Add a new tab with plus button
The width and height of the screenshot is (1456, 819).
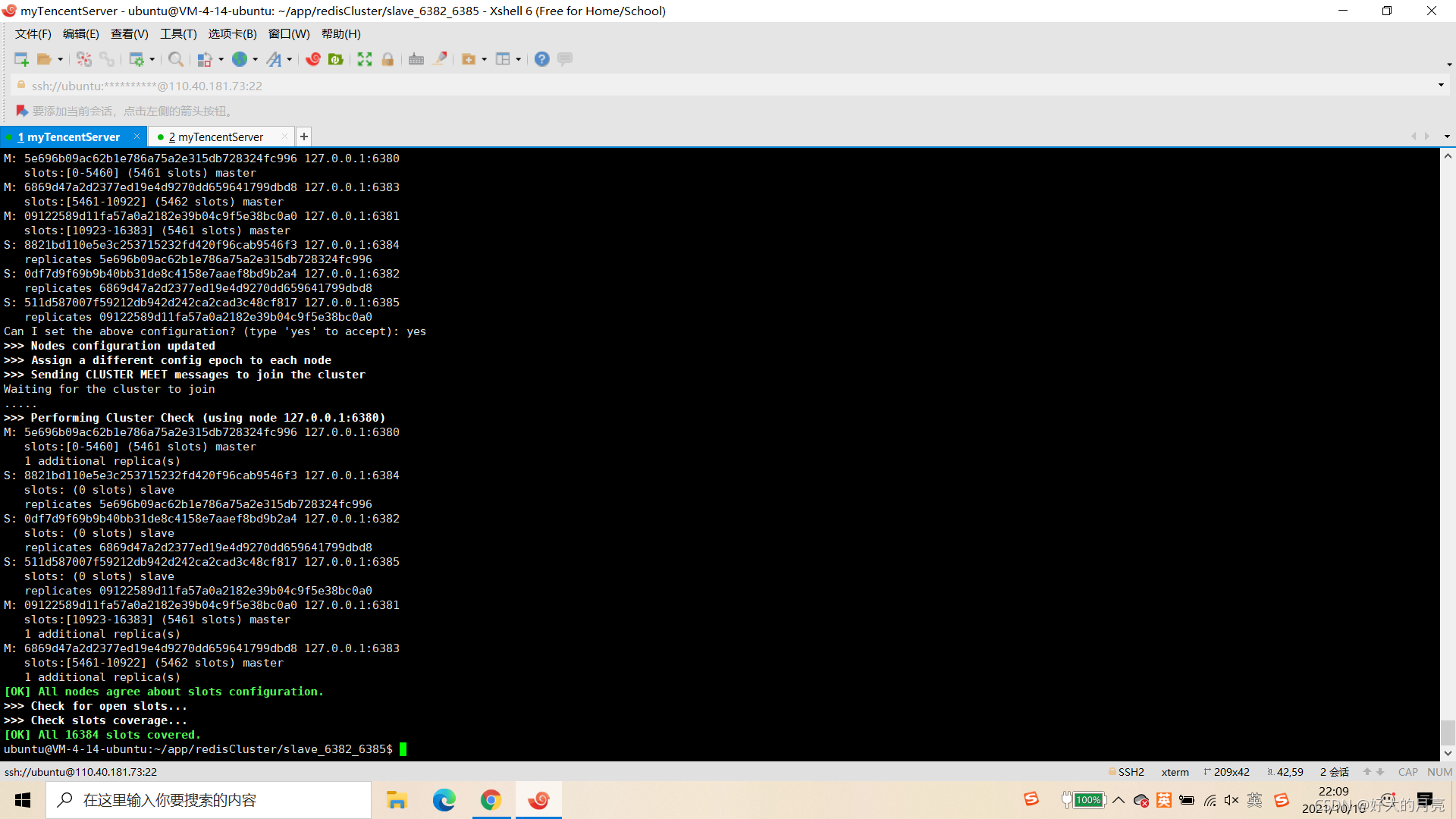pyautogui.click(x=304, y=136)
